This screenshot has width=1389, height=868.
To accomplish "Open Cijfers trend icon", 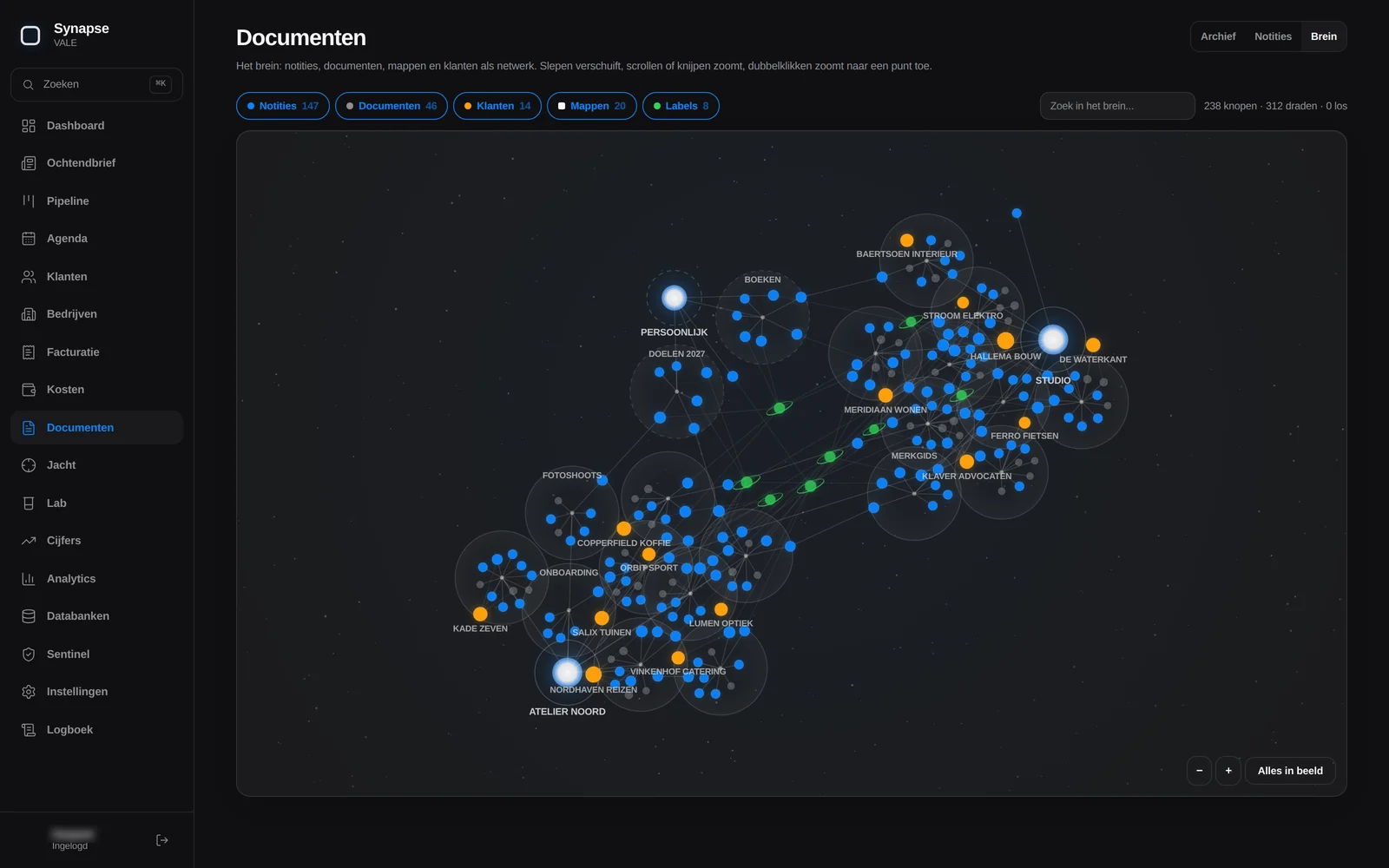I will tap(29, 541).
